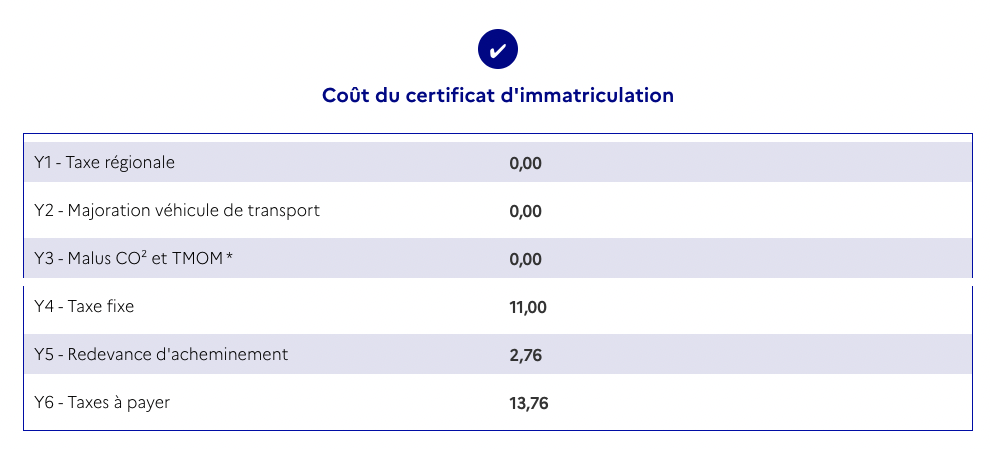Select the Y4 - Taxe fixe label

click(84, 307)
